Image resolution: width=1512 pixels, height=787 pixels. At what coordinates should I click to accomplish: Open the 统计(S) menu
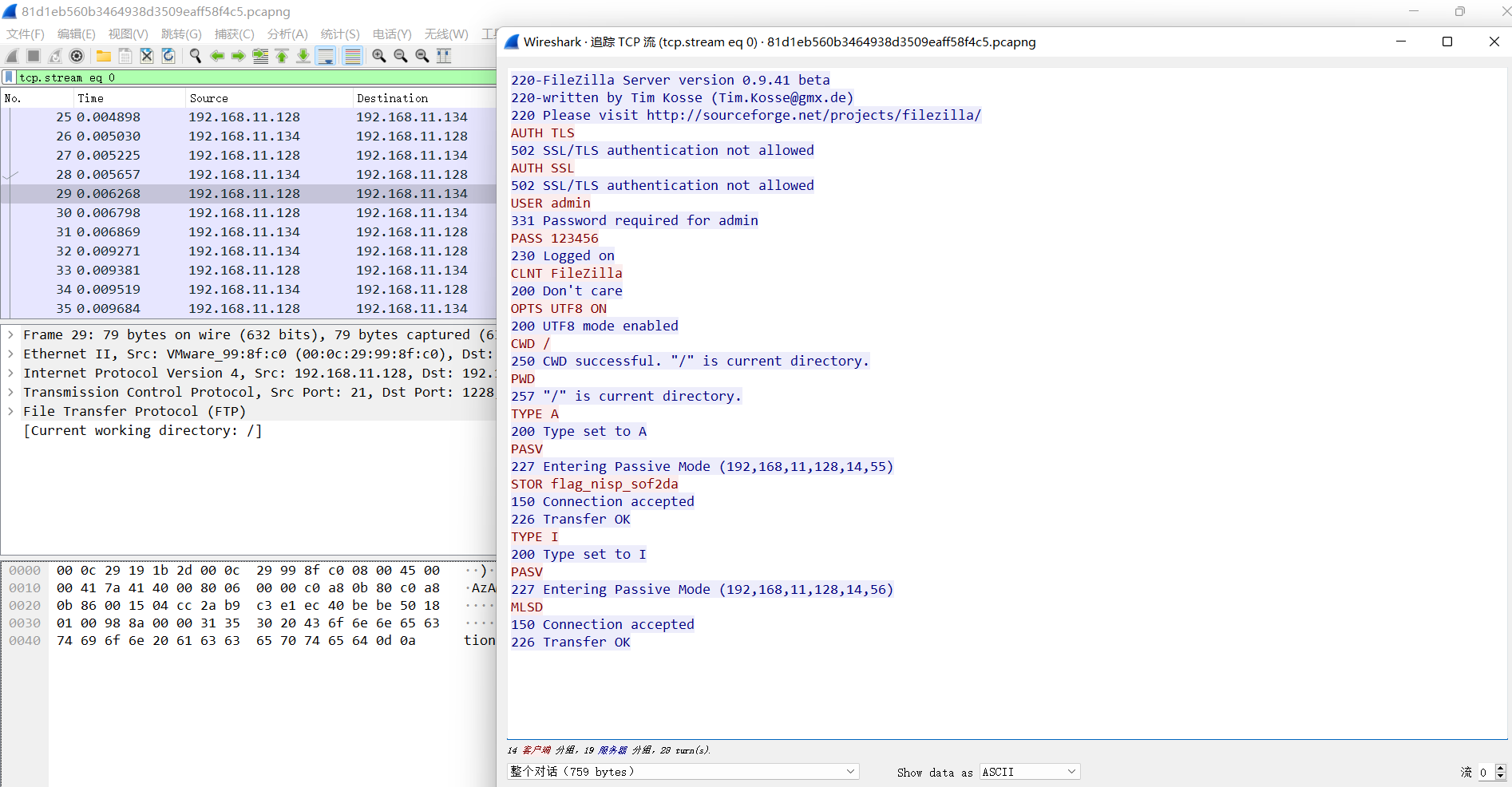[x=340, y=34]
